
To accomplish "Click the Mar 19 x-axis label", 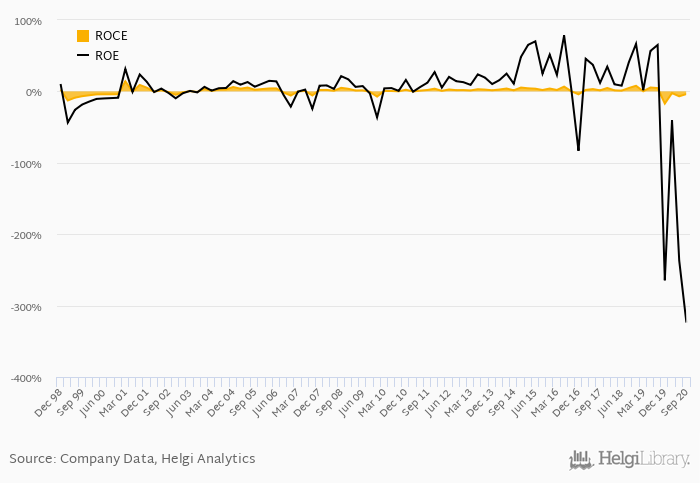I will click(629, 401).
